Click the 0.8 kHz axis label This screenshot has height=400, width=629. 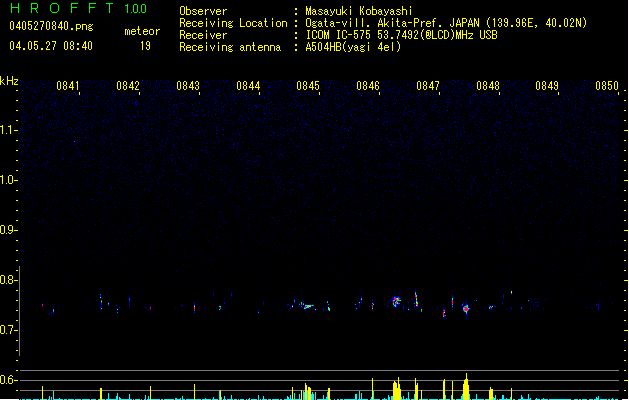(x=8, y=280)
